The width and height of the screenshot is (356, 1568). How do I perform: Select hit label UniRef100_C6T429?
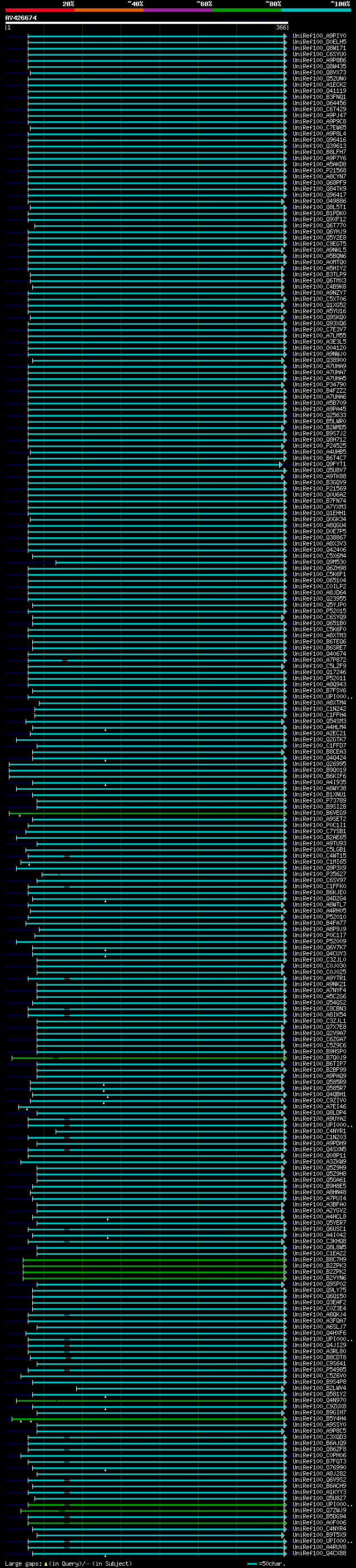[319, 110]
